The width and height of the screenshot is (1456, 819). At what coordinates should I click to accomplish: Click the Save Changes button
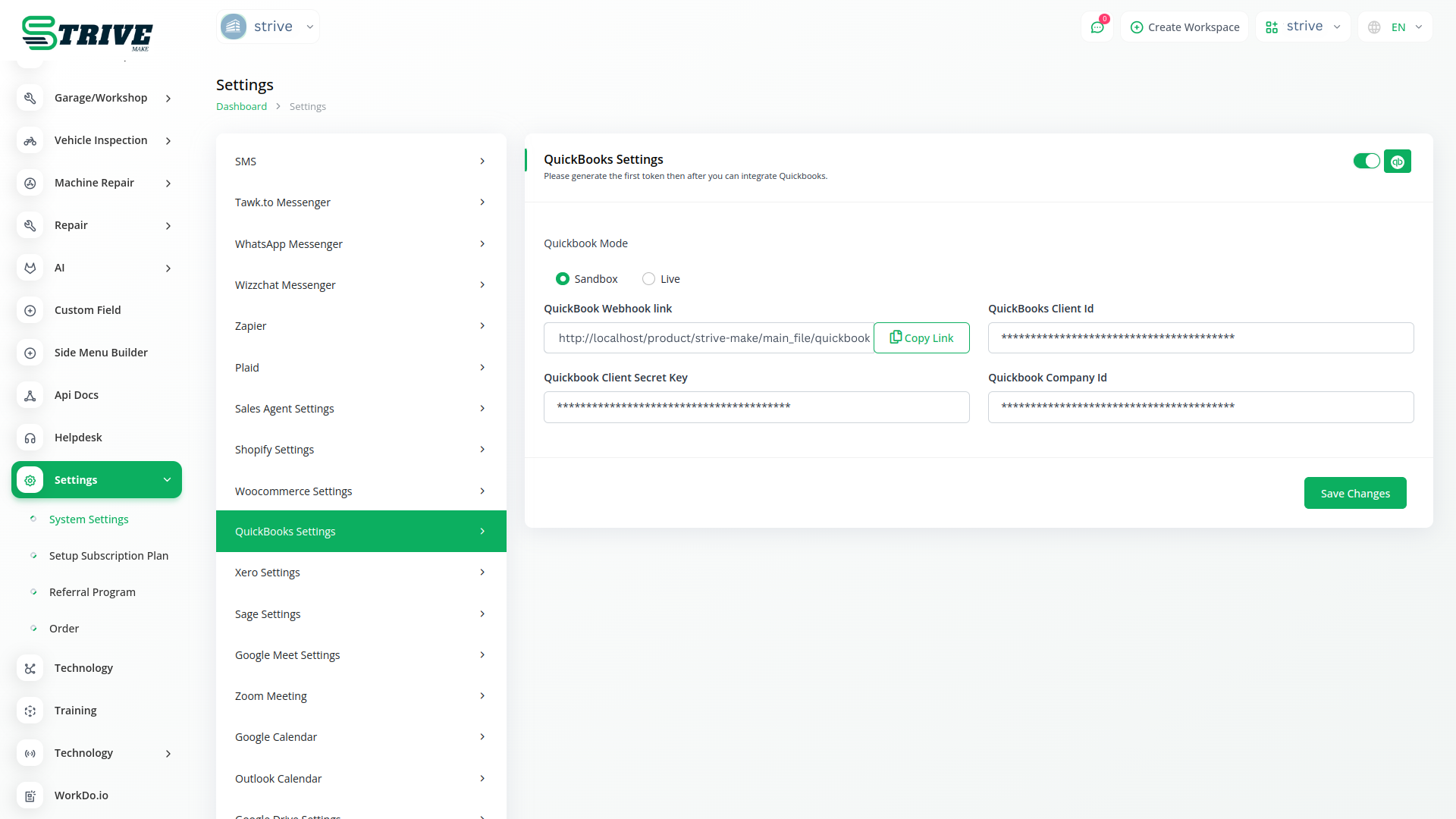tap(1354, 493)
